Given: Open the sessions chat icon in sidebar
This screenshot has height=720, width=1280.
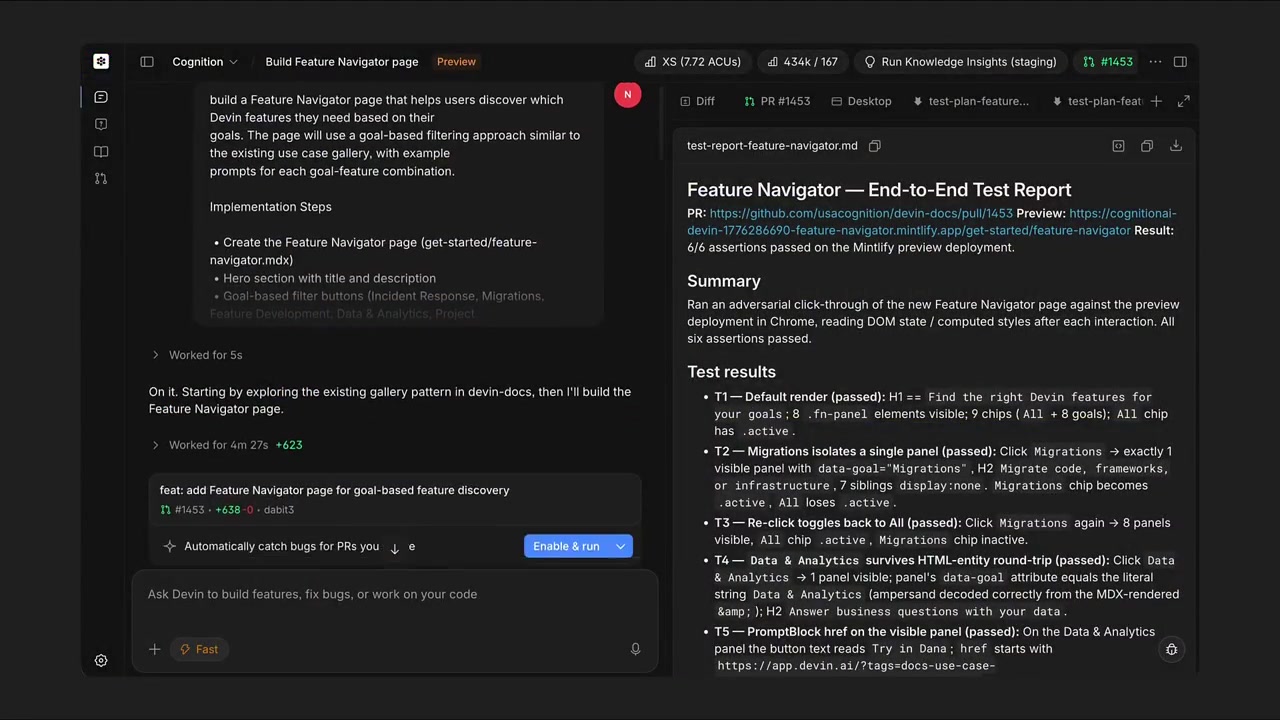Looking at the screenshot, I should coord(101,97).
